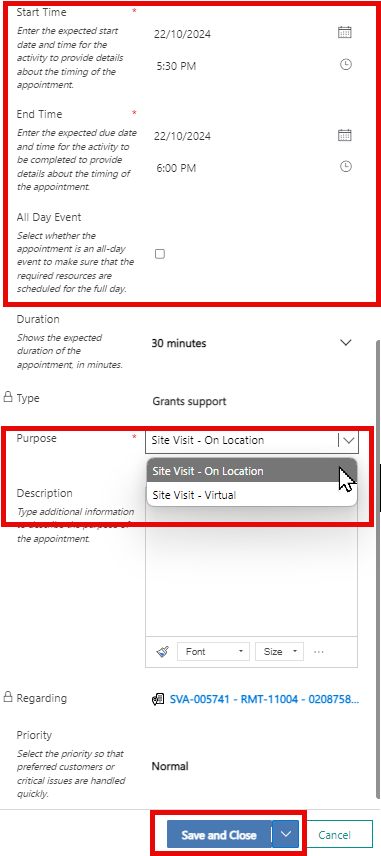The height and width of the screenshot is (856, 381).
Task: Expand the Duration dropdown
Action: click(346, 343)
